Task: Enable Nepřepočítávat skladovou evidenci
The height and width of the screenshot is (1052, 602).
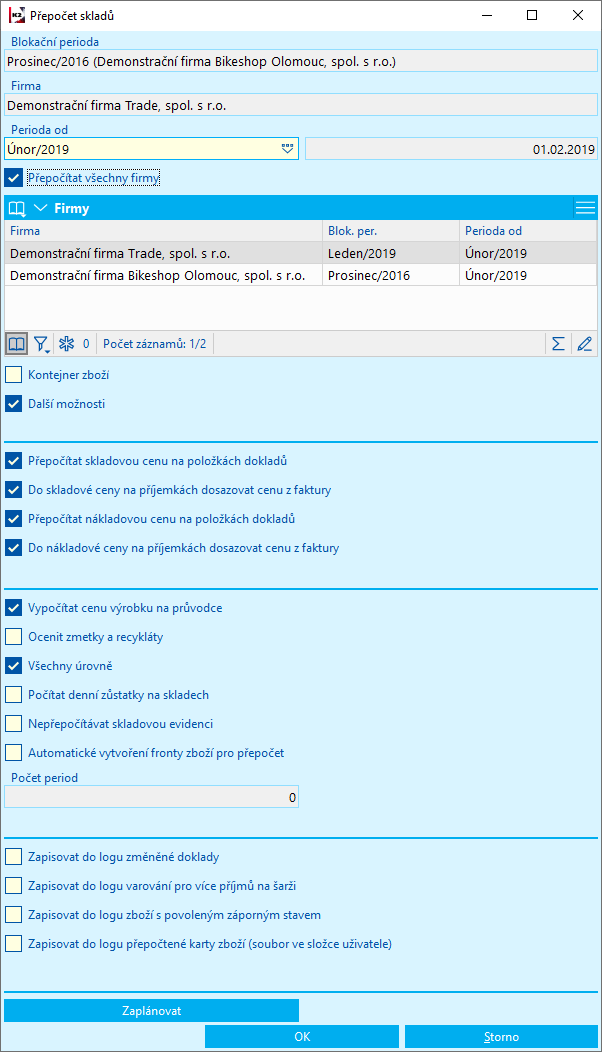Action: click(13, 724)
